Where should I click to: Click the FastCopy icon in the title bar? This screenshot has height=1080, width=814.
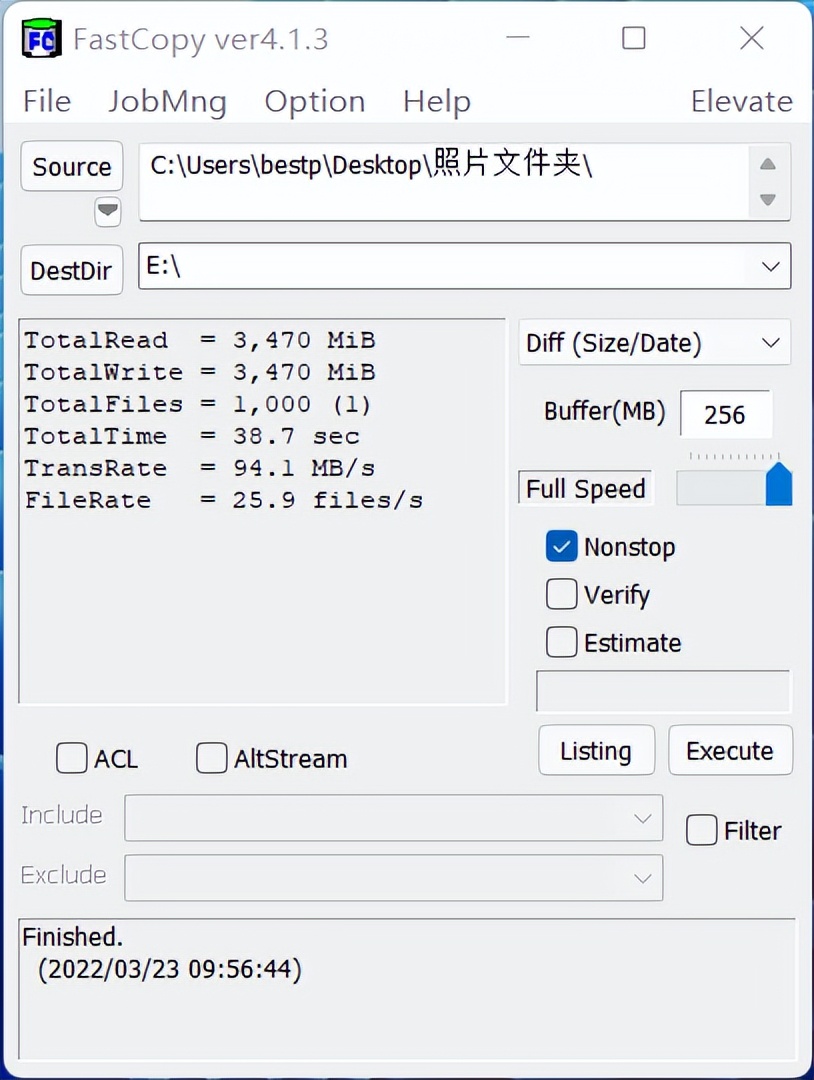39,38
